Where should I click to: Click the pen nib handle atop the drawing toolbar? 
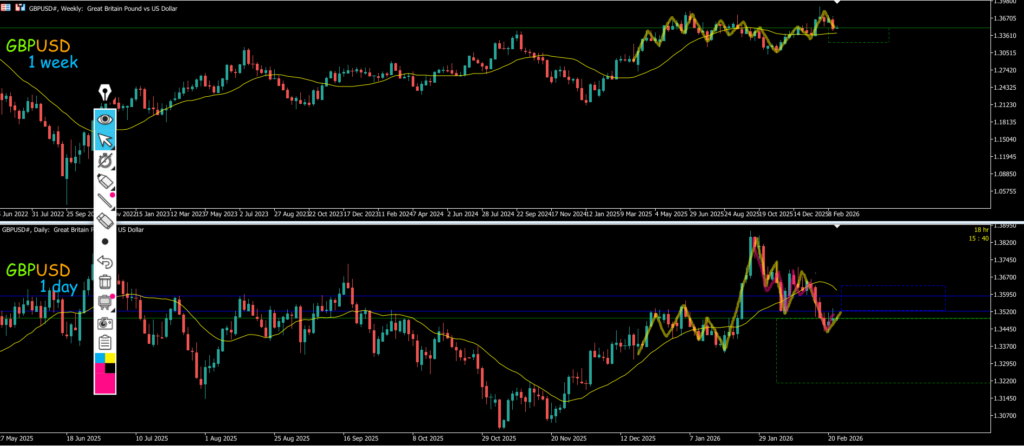105,100
